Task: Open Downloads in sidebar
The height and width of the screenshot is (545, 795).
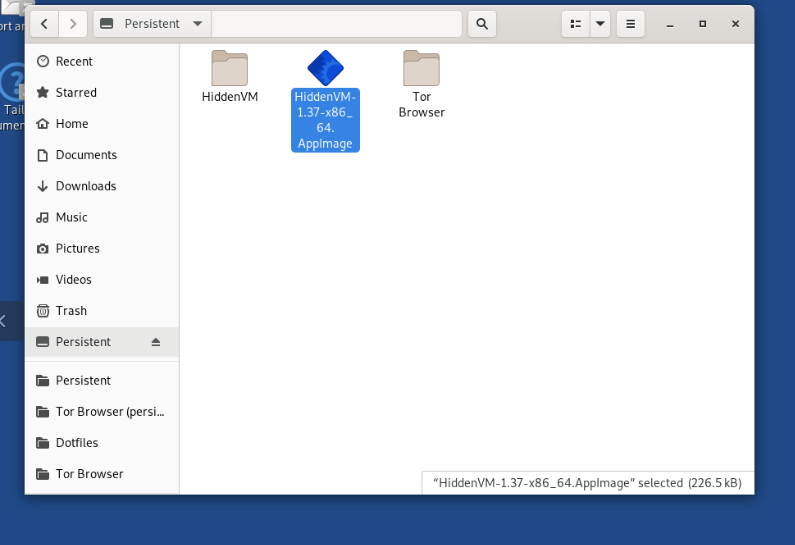Action: click(102, 186)
